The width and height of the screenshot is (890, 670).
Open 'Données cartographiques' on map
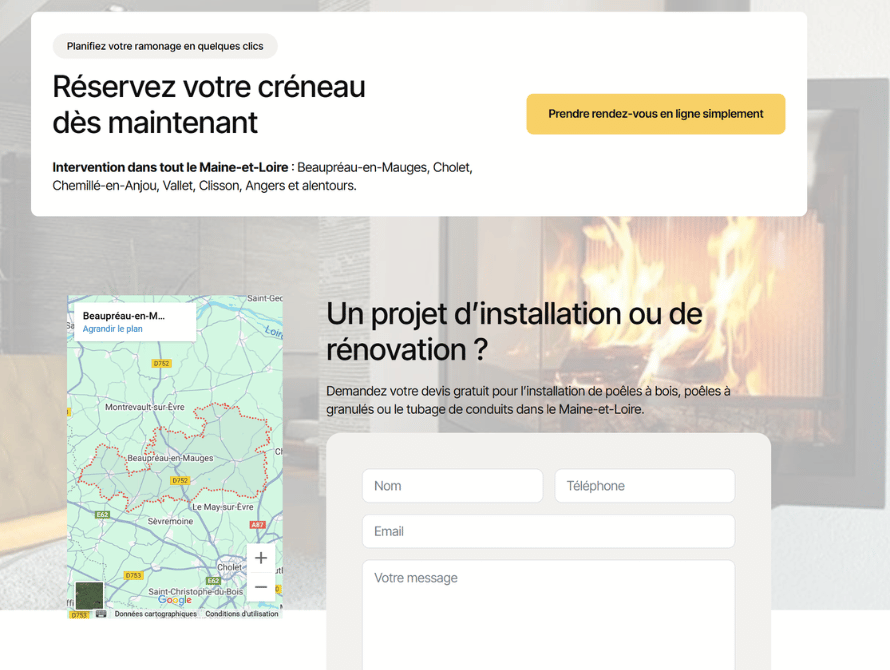click(x=155, y=614)
